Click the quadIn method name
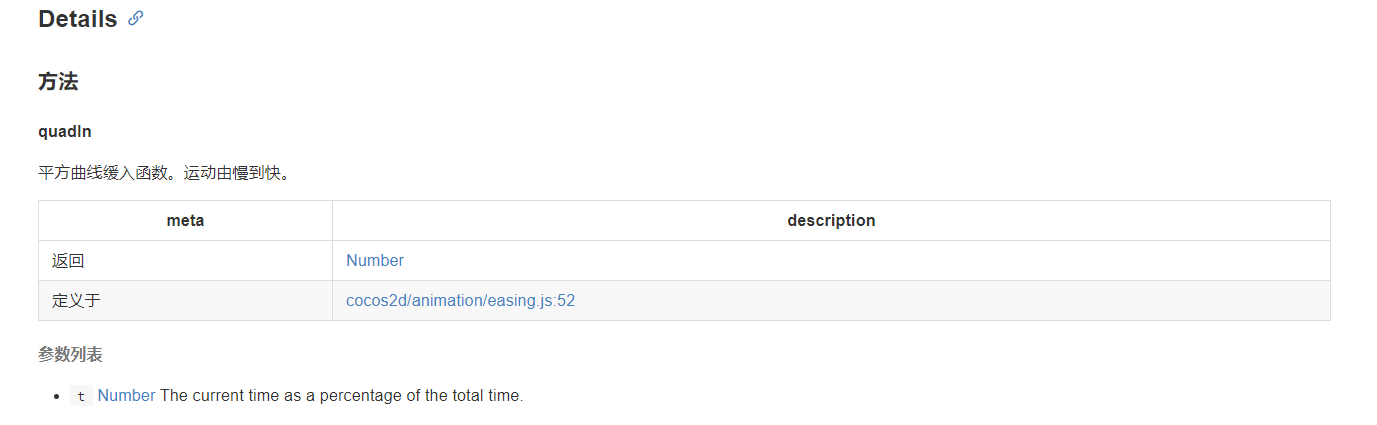Screen dimensions: 1377x425 65,132
